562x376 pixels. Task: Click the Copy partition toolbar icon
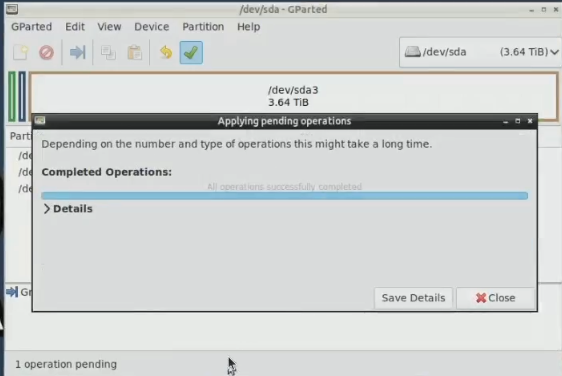(108, 53)
